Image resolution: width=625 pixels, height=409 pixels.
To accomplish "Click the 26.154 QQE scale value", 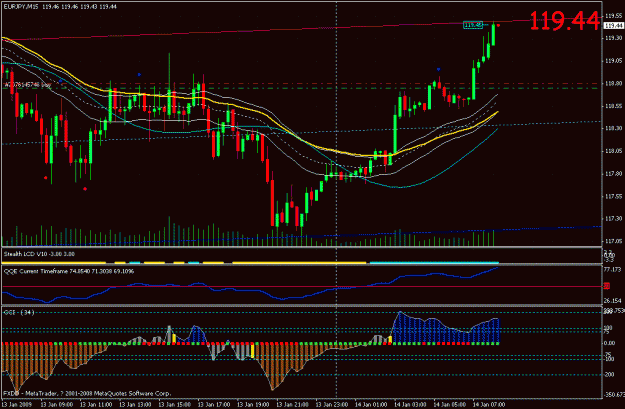I will click(x=613, y=301).
